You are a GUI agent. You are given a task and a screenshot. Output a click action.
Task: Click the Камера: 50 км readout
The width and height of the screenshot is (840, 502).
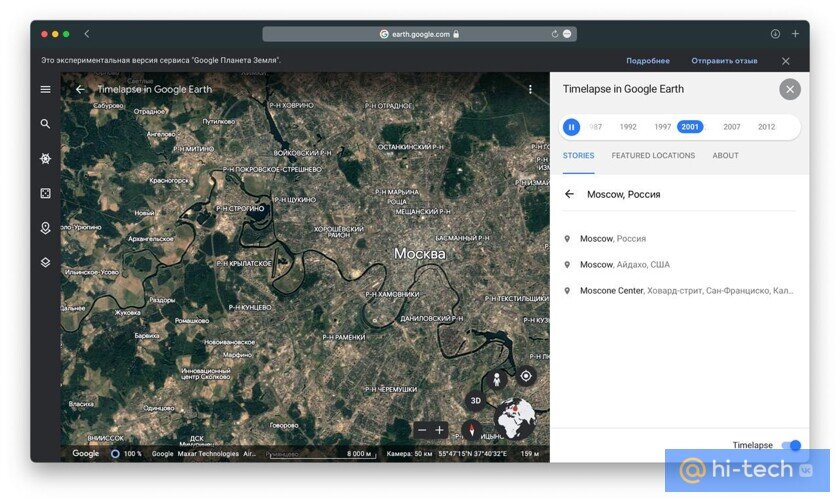click(409, 454)
